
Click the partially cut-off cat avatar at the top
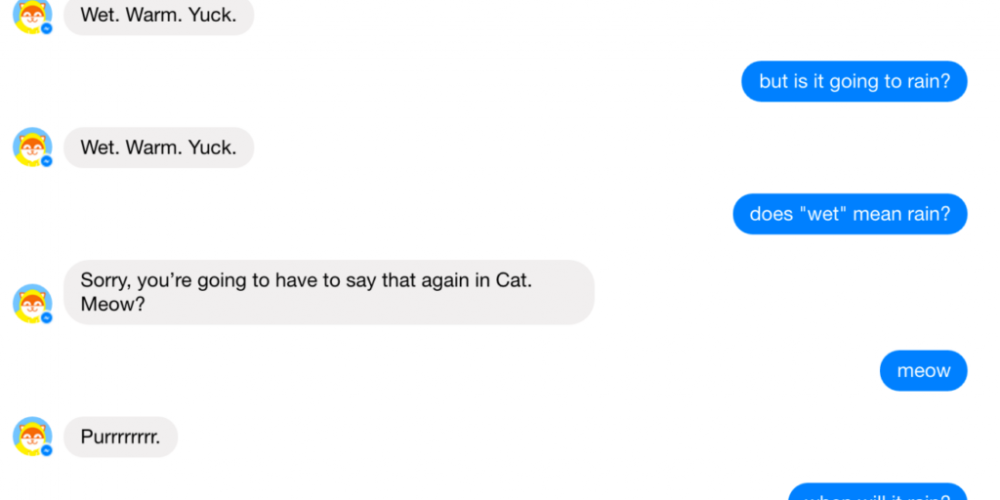coord(31,15)
